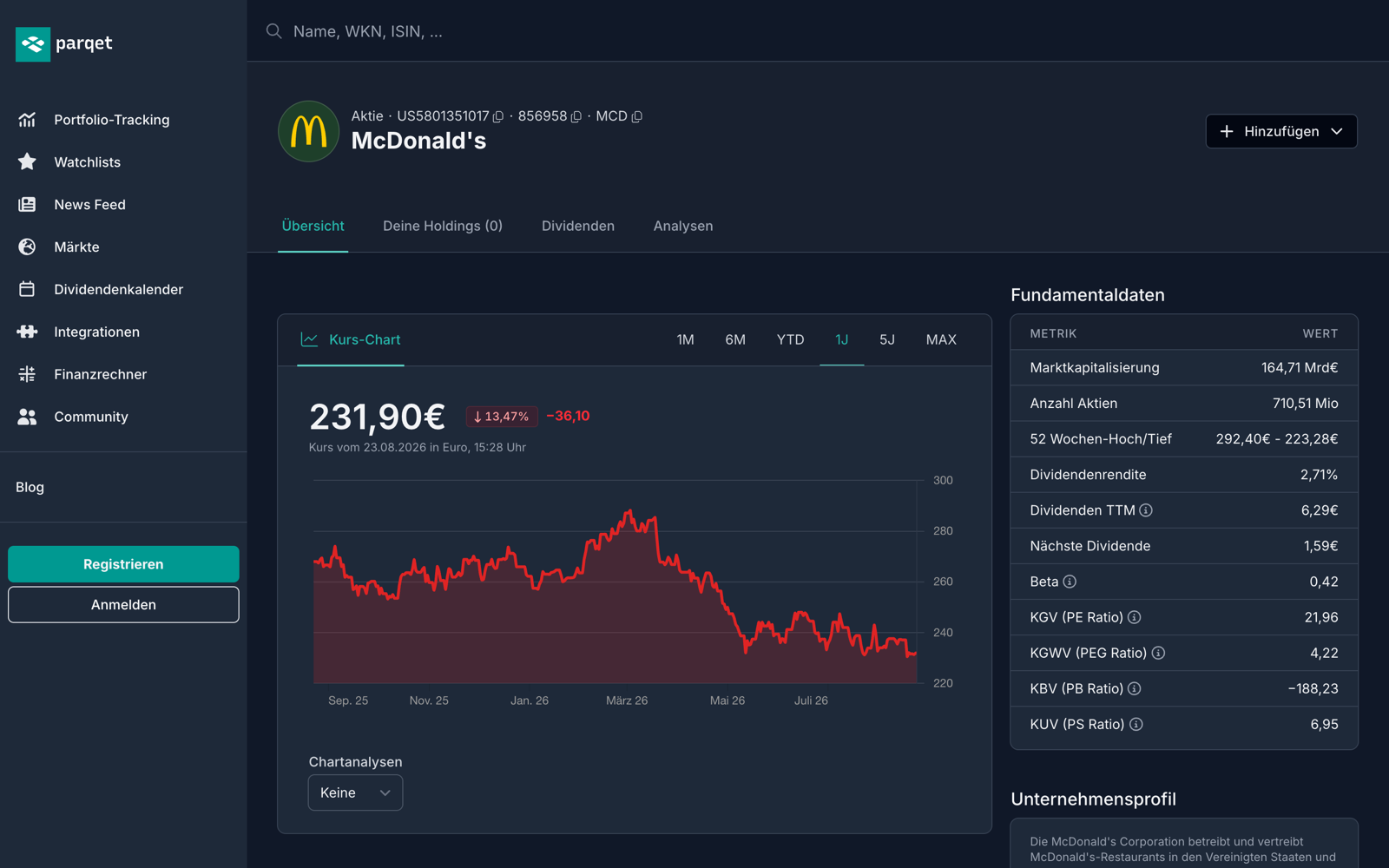Click the Kurs-Chart line icon
Viewport: 1389px width, 868px height.
click(309, 339)
